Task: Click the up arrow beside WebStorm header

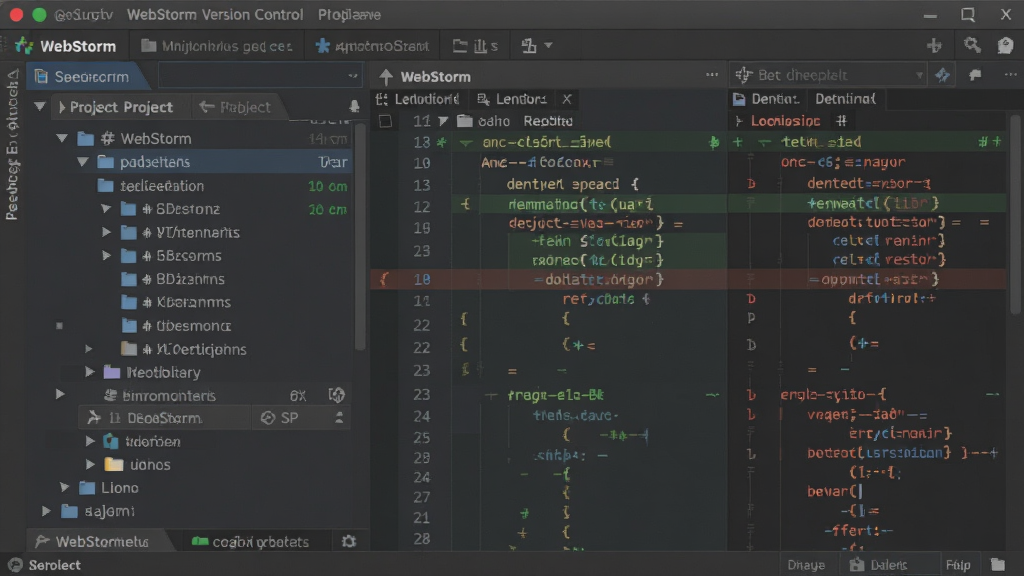Action: pos(386,77)
